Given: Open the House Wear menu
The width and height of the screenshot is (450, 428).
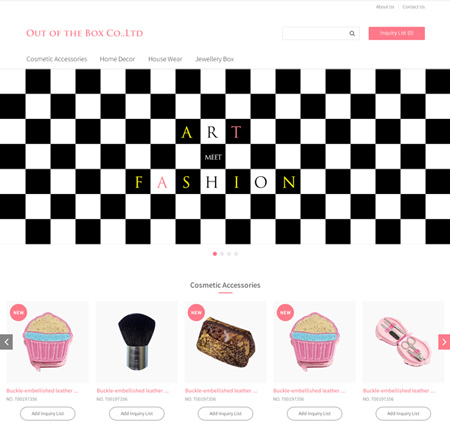Looking at the screenshot, I should pyautogui.click(x=165, y=59).
